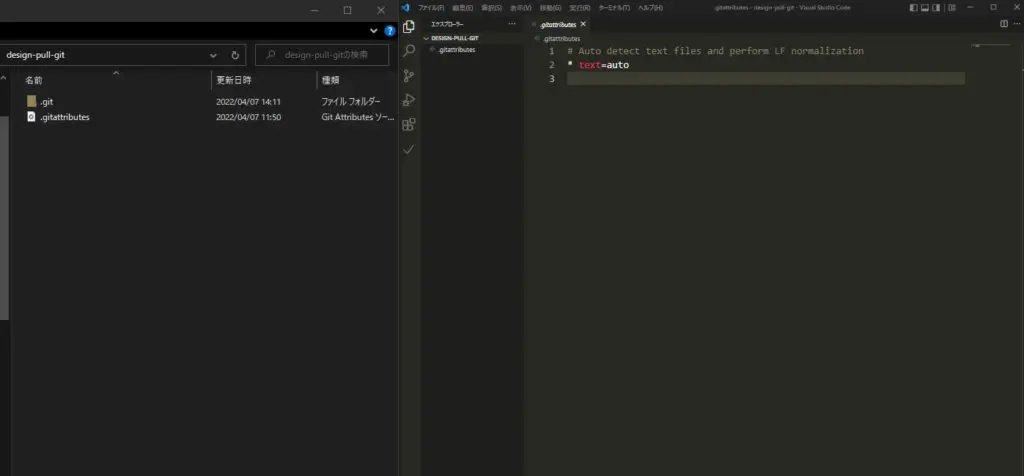Select the .gitattributes file icon in File Explorer
This screenshot has height=476, width=1024.
[31, 117]
